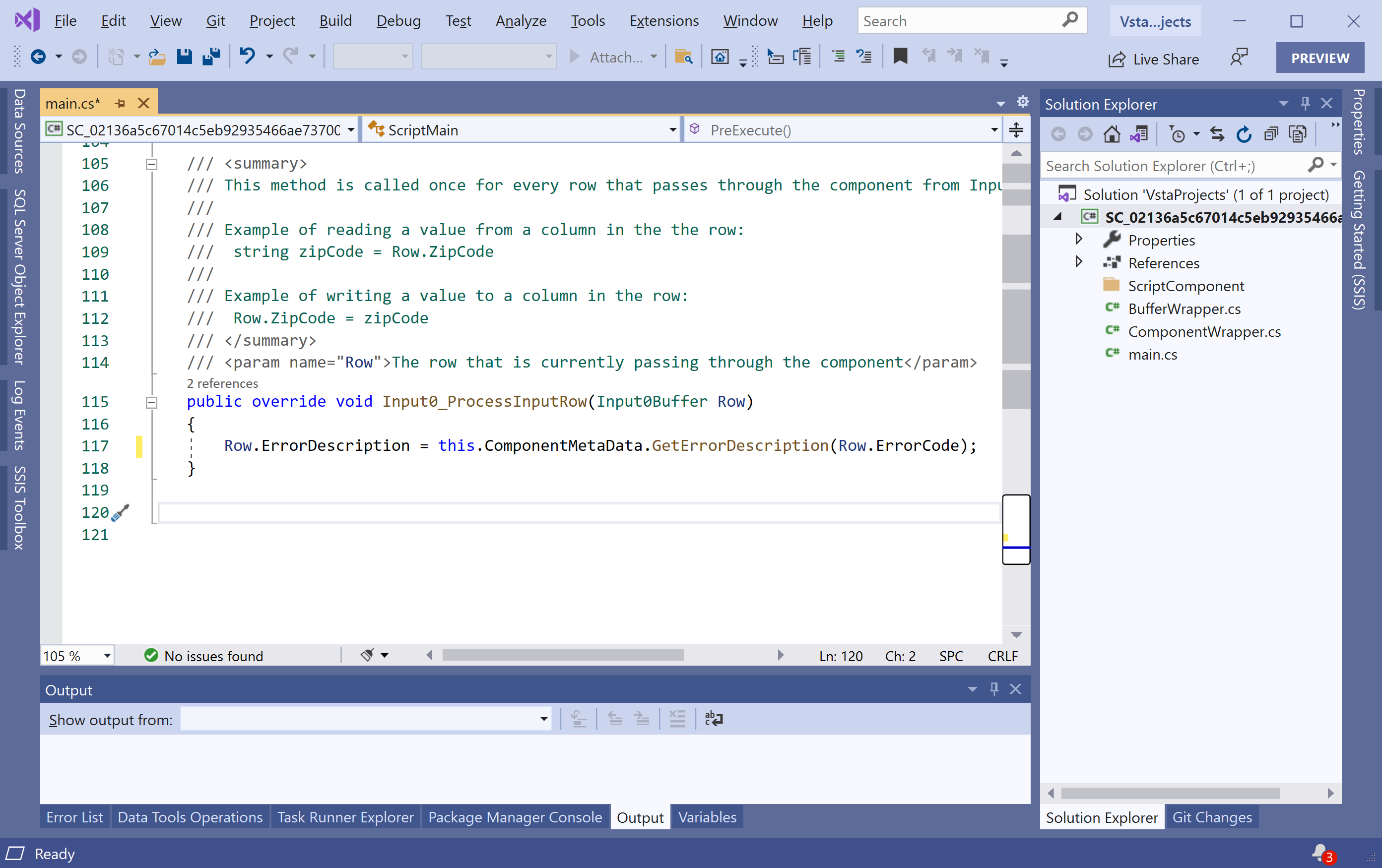Click the Open File folder icon

[x=157, y=57]
